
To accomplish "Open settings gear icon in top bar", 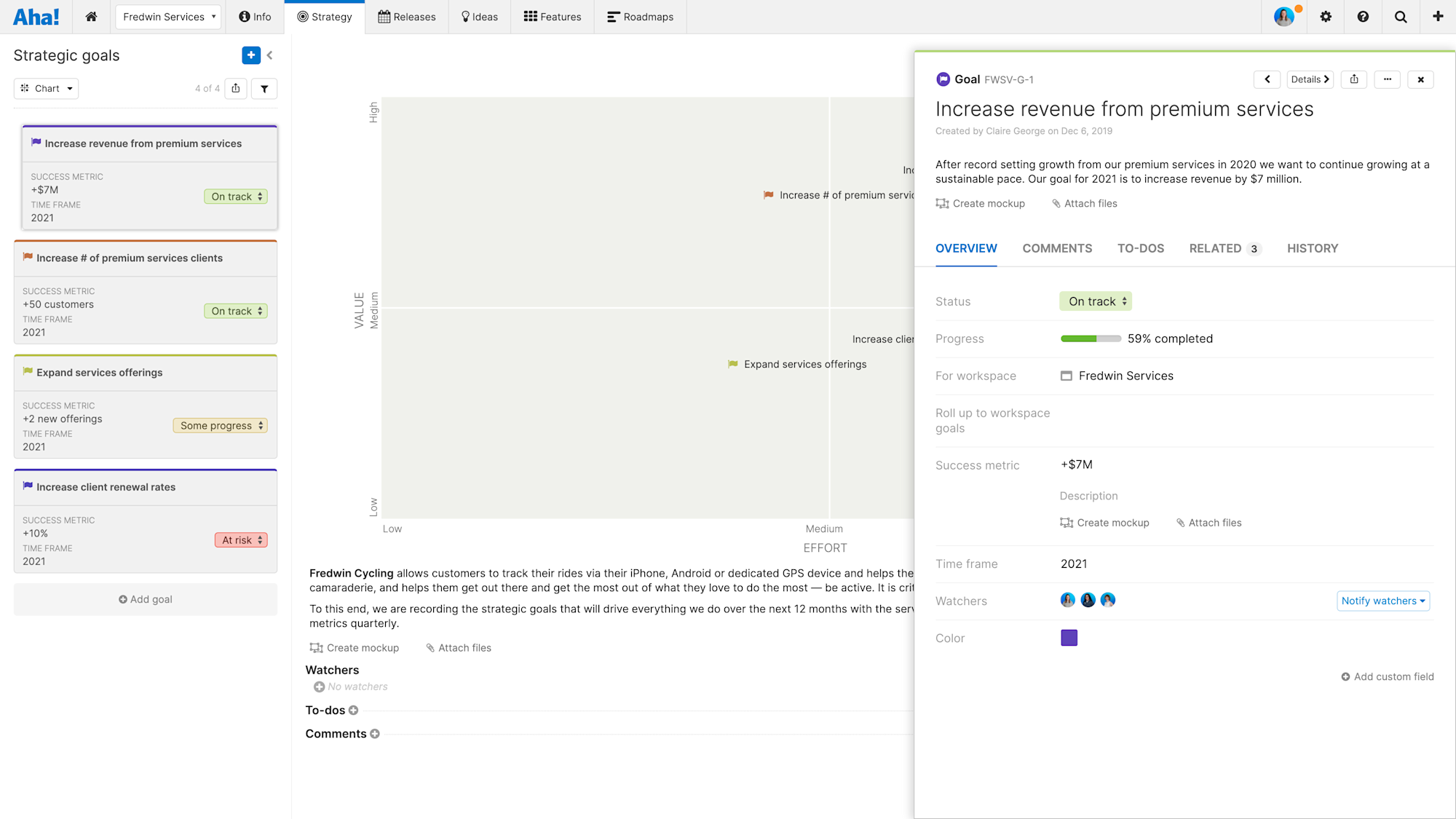I will [1326, 17].
